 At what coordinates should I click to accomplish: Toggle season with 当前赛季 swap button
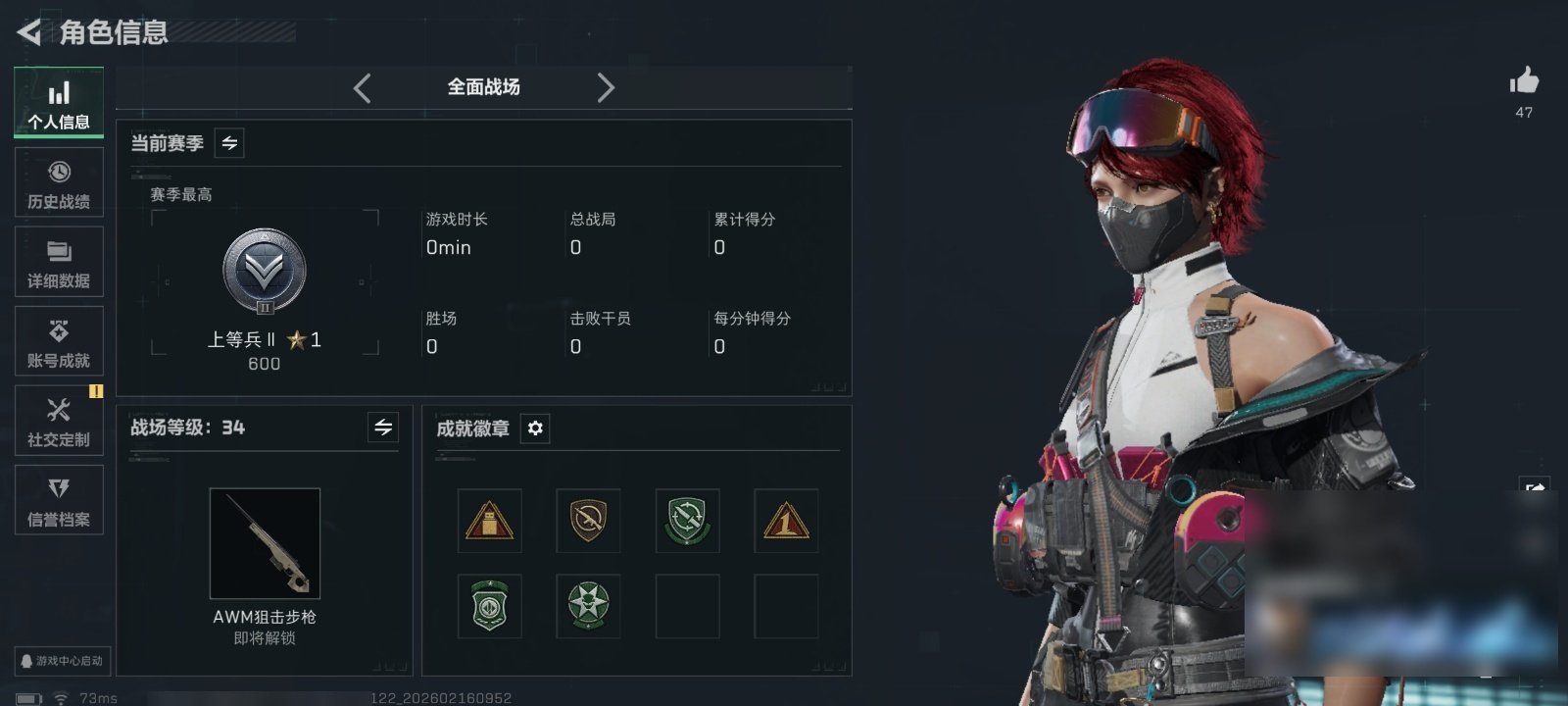click(x=229, y=143)
